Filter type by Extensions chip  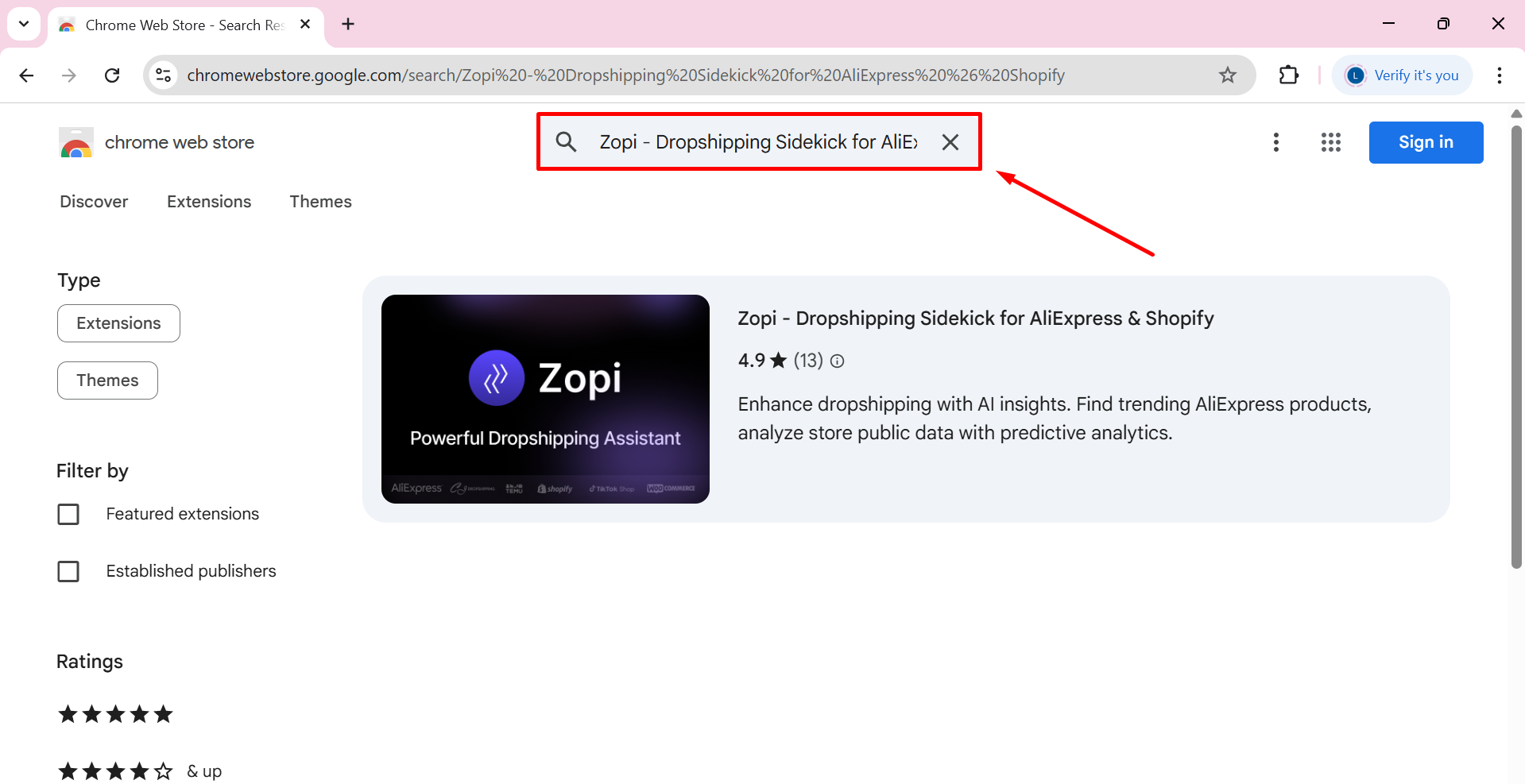pos(118,323)
